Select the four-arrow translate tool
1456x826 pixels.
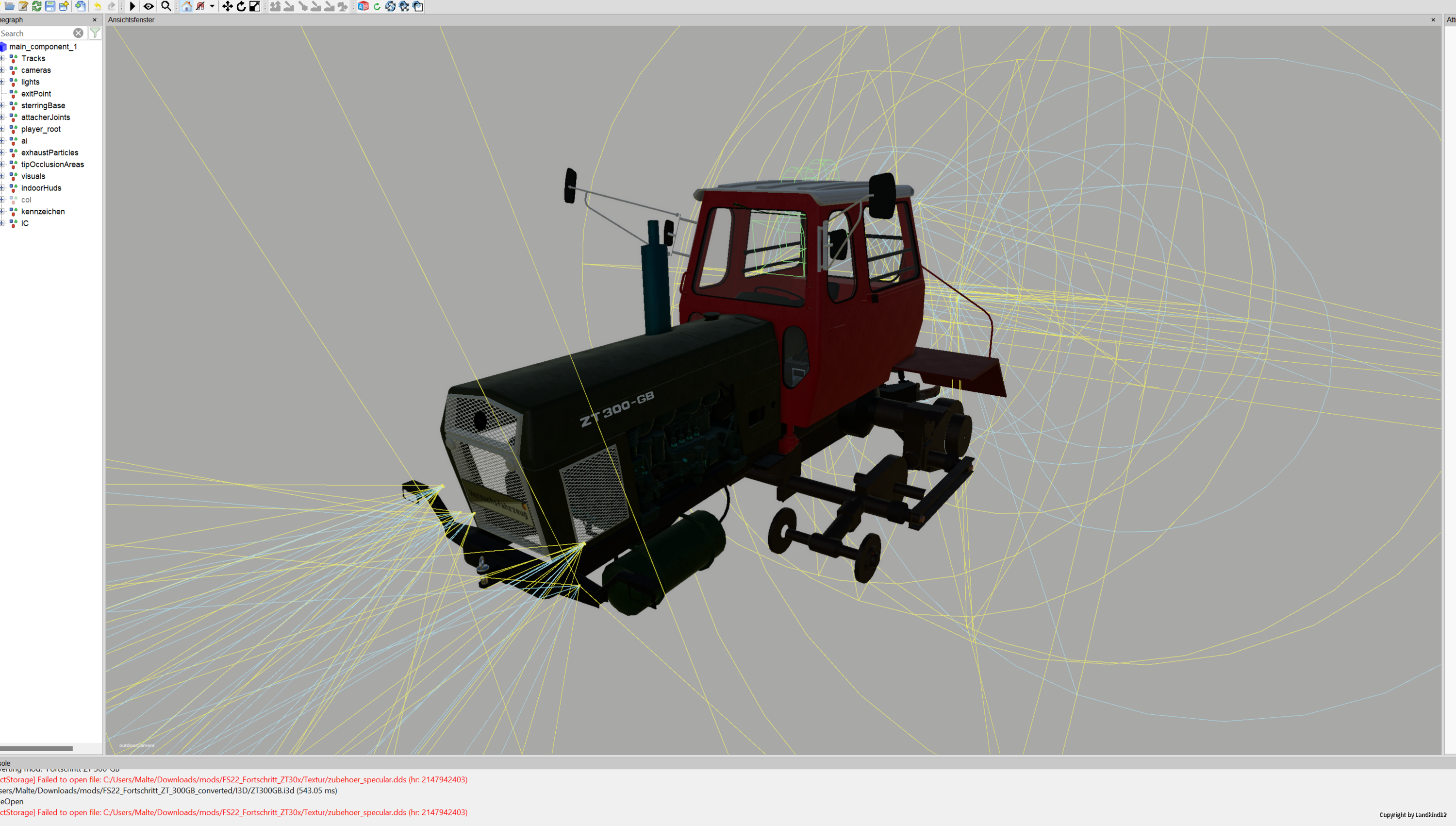click(227, 6)
